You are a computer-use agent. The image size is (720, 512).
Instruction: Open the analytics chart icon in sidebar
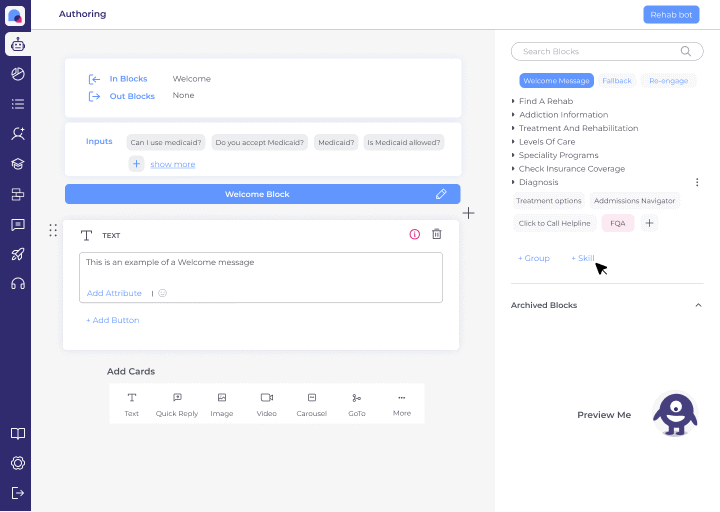pyautogui.click(x=17, y=74)
